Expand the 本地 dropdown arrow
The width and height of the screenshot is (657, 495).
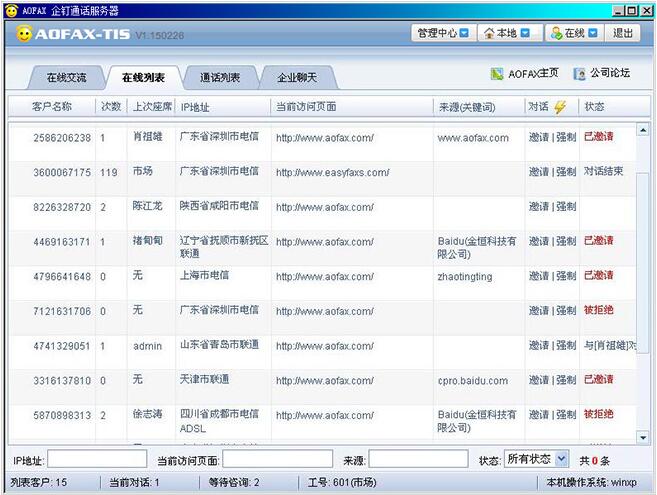coord(525,33)
